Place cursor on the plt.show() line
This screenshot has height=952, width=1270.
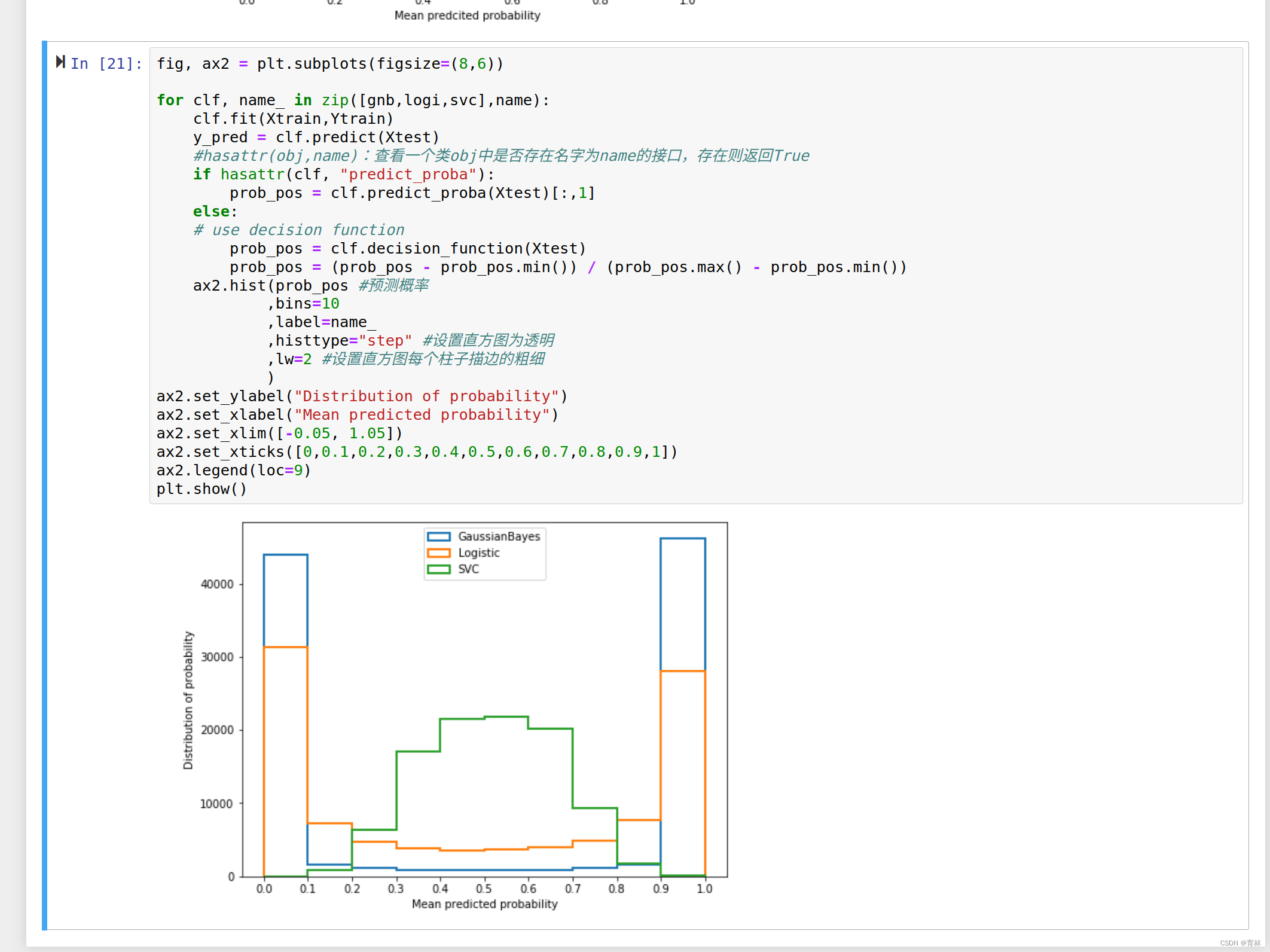point(202,489)
